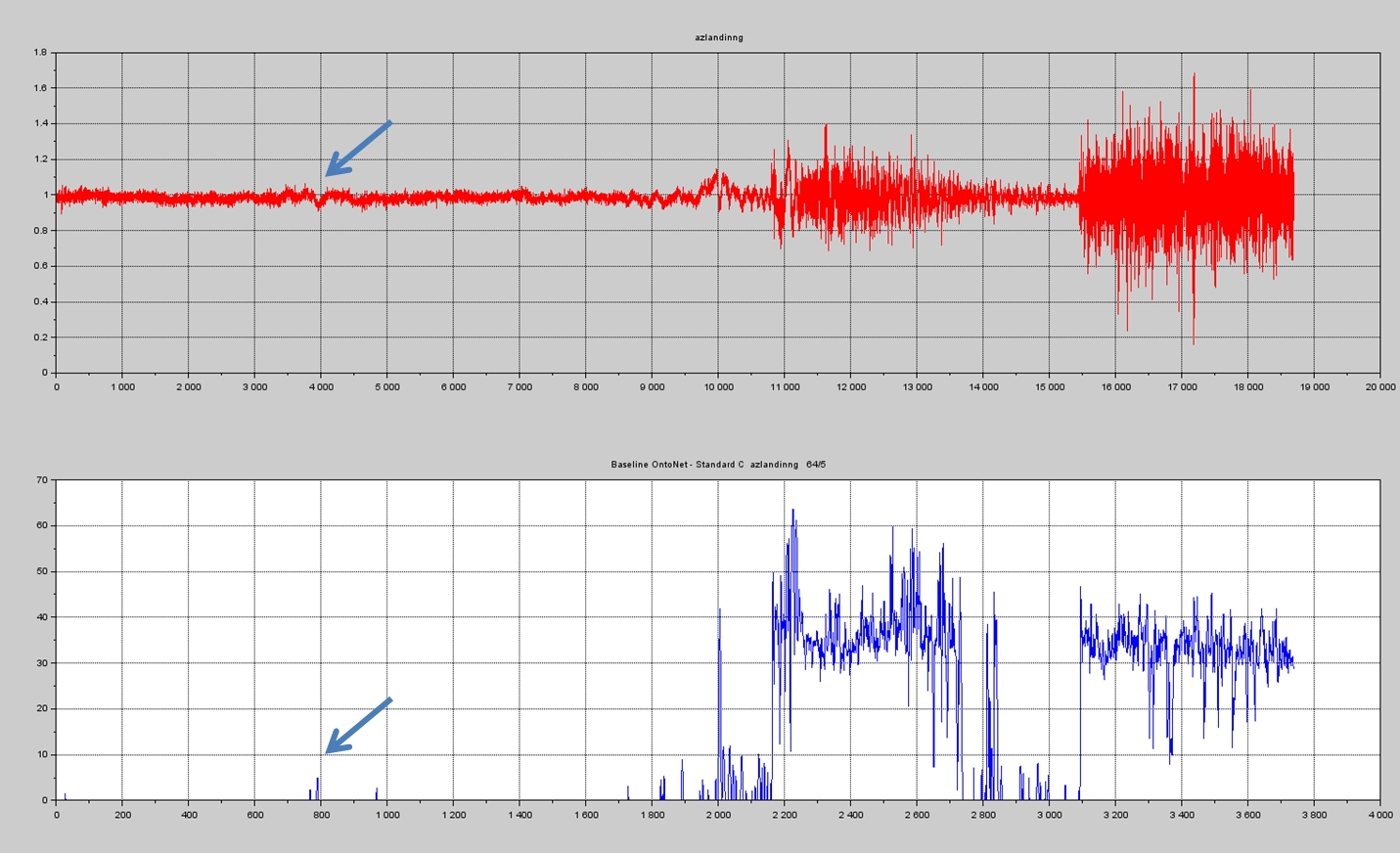Image resolution: width=1400 pixels, height=853 pixels.
Task: Click the blue arrow in the top chart
Action: (x=358, y=149)
